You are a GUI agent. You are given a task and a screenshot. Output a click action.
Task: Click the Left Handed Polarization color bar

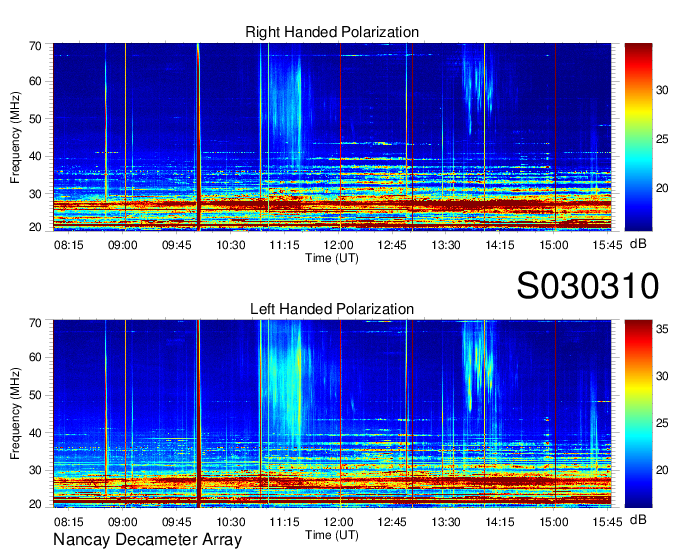pyautogui.click(x=638, y=414)
